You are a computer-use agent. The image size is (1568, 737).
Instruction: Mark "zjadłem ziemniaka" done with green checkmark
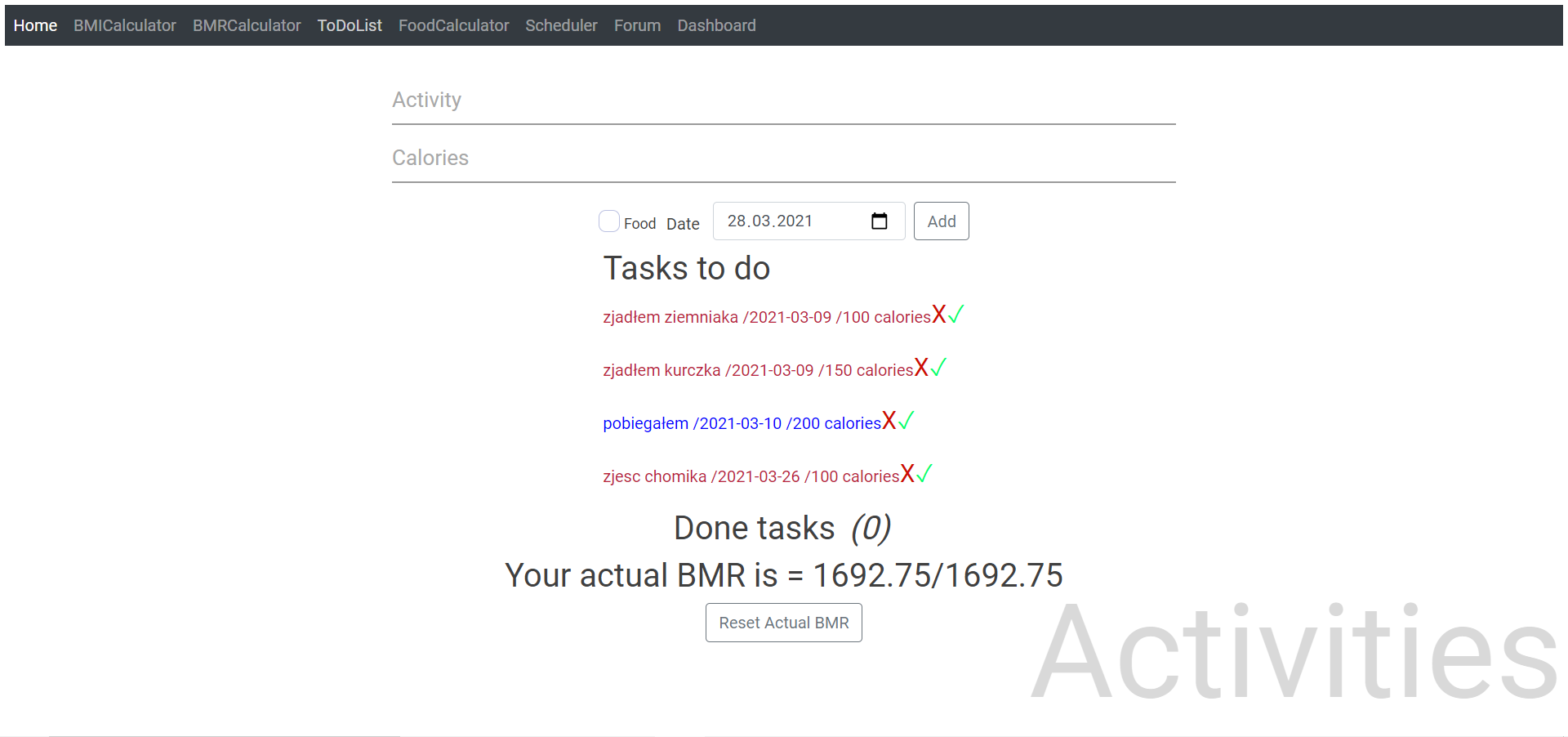click(x=955, y=314)
